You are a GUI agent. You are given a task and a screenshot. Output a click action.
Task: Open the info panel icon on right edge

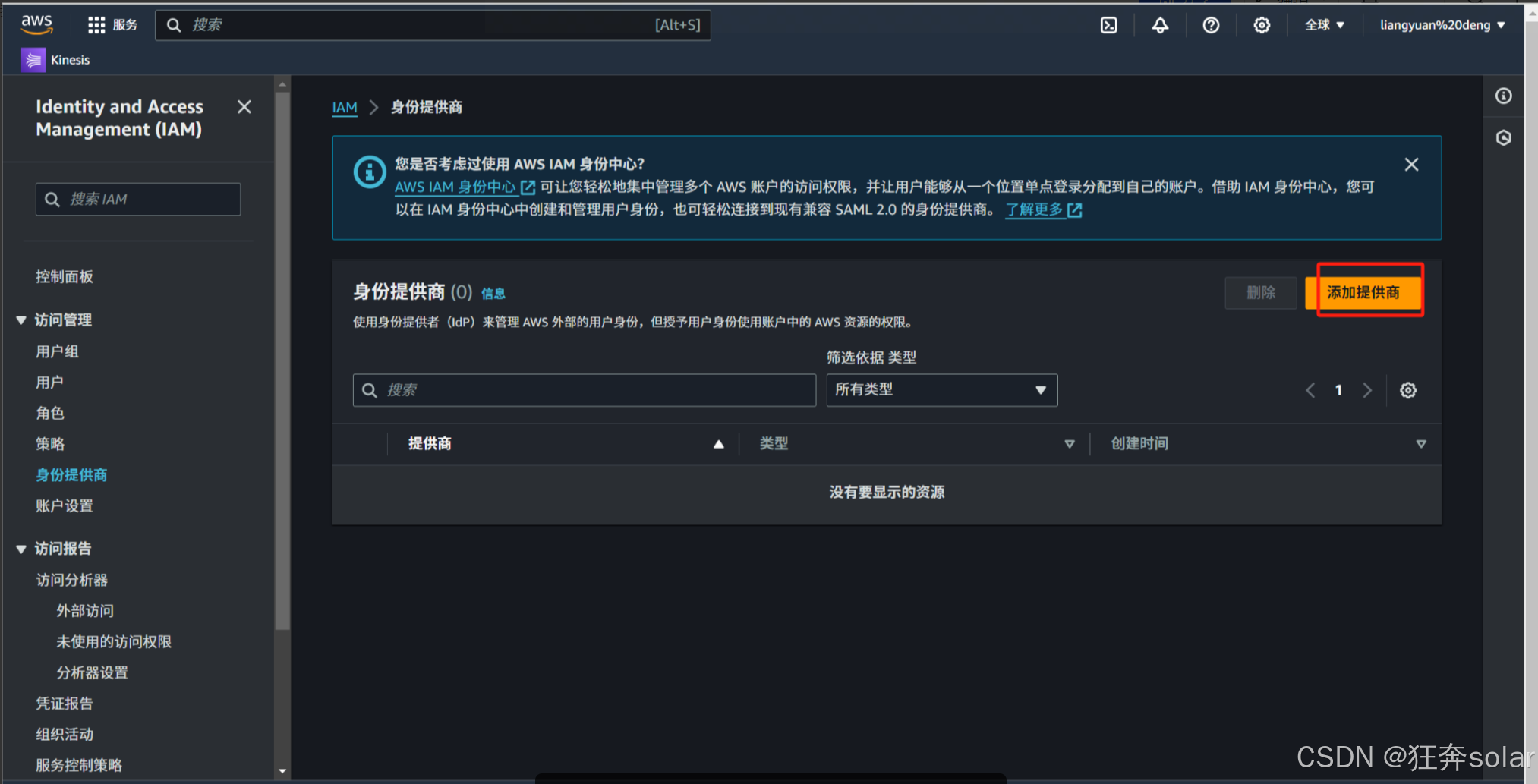(1503, 96)
